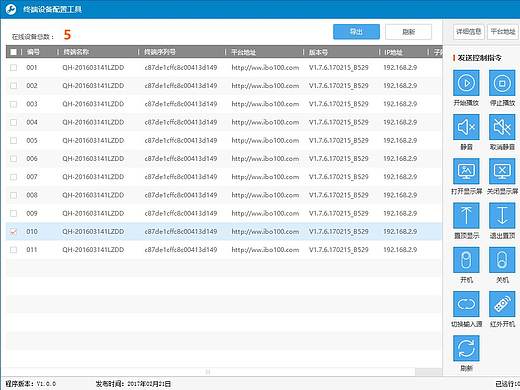Viewport: 520px width, 390px height.
Task: Click the horizontal scrollbar under the table
Action: [x=208, y=372]
